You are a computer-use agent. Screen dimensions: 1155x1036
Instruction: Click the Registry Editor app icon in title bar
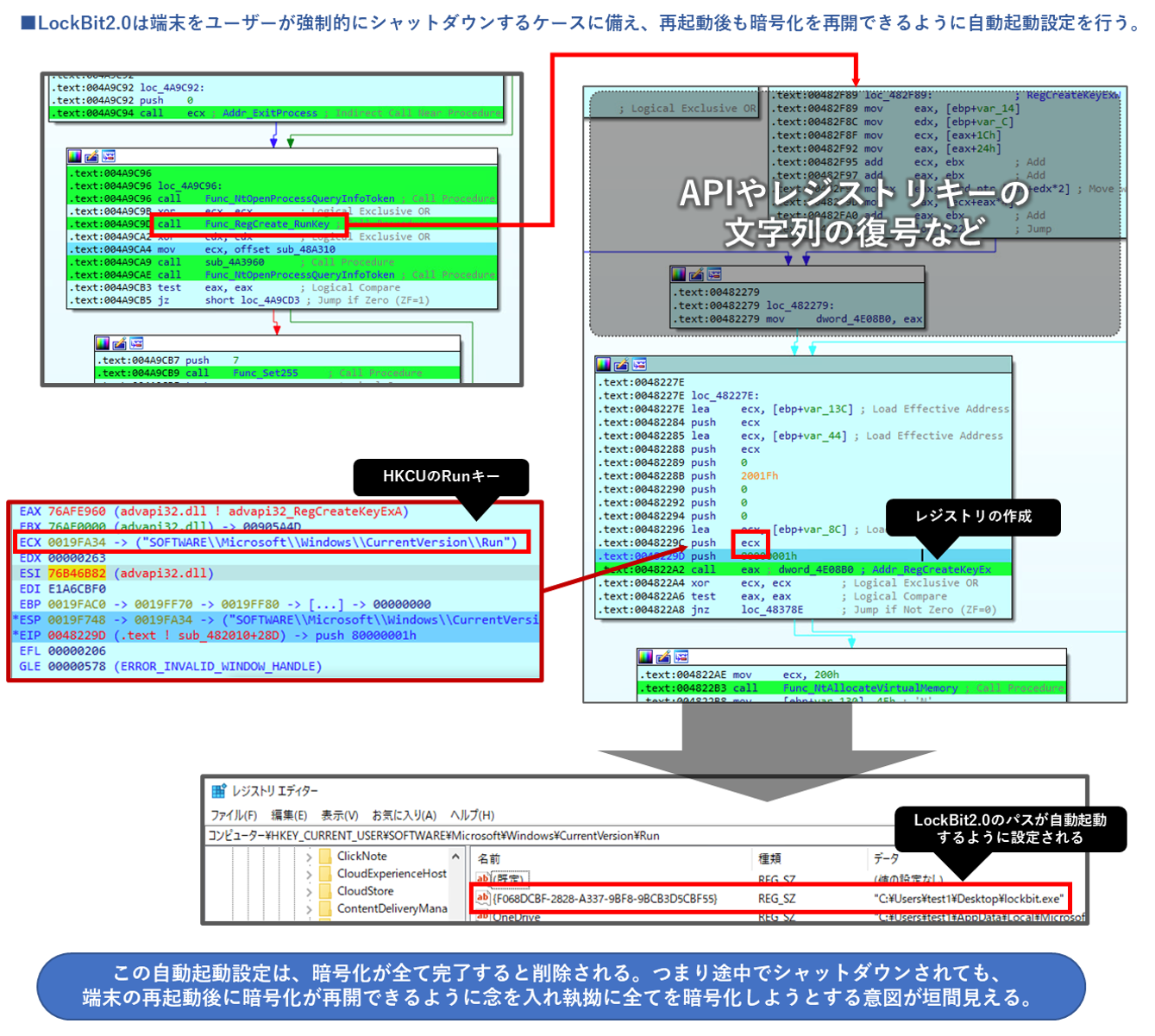click(219, 790)
